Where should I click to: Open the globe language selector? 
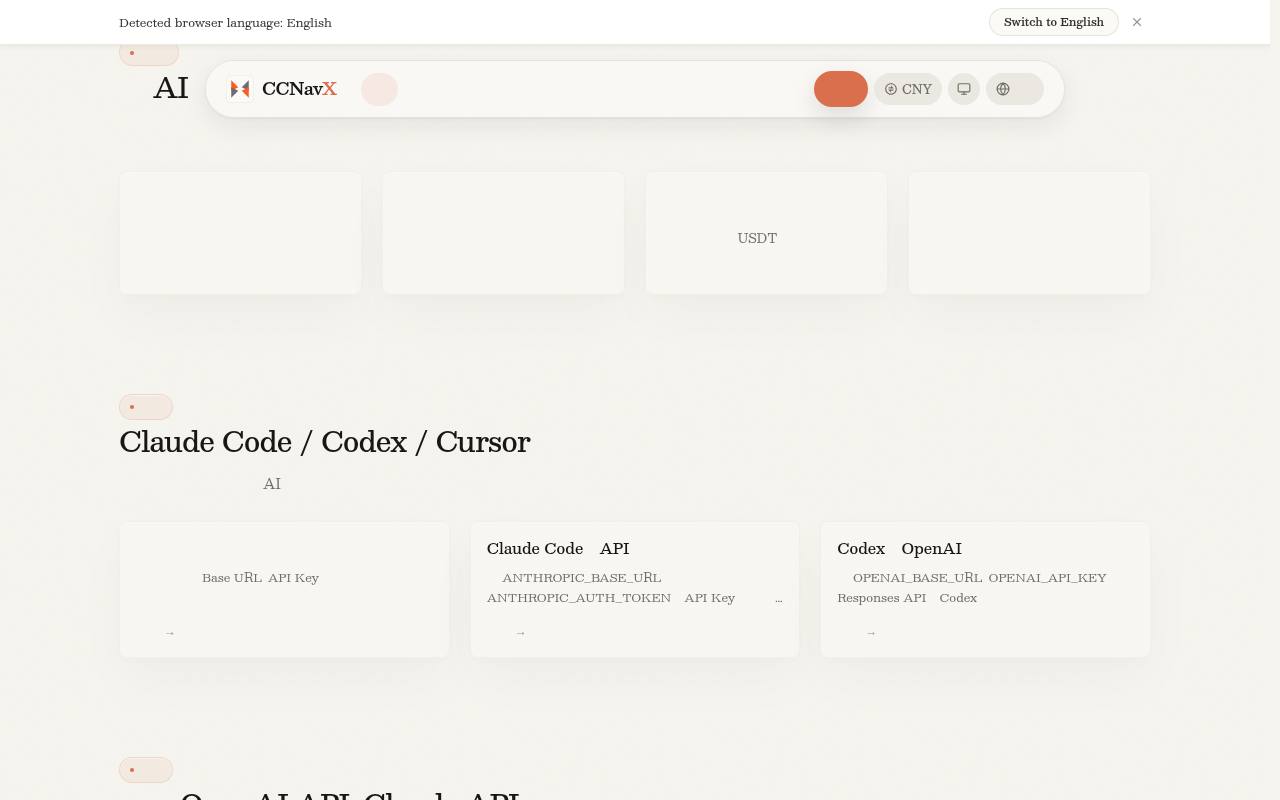[1015, 89]
